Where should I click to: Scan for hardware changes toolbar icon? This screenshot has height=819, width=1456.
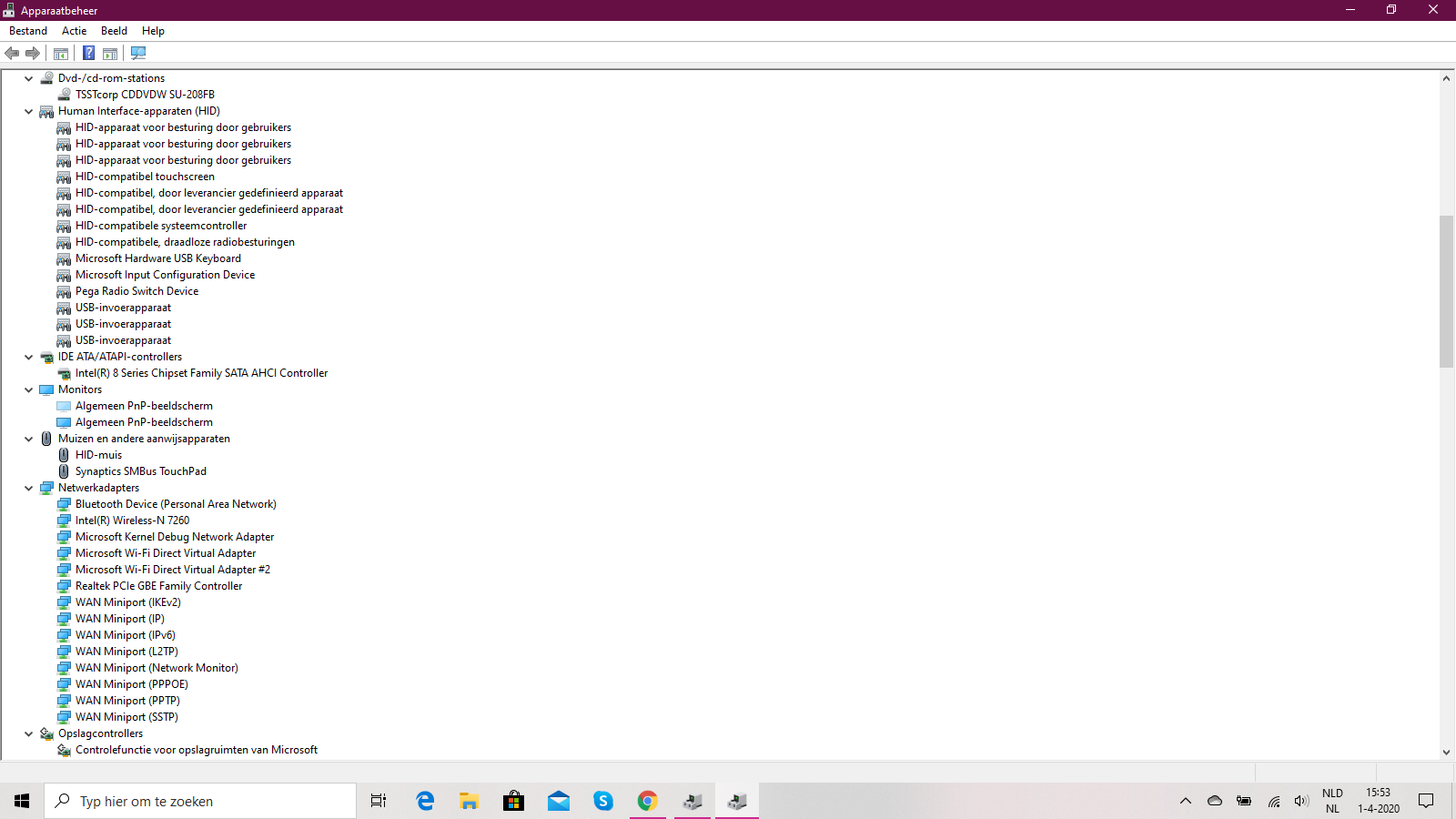(x=138, y=54)
